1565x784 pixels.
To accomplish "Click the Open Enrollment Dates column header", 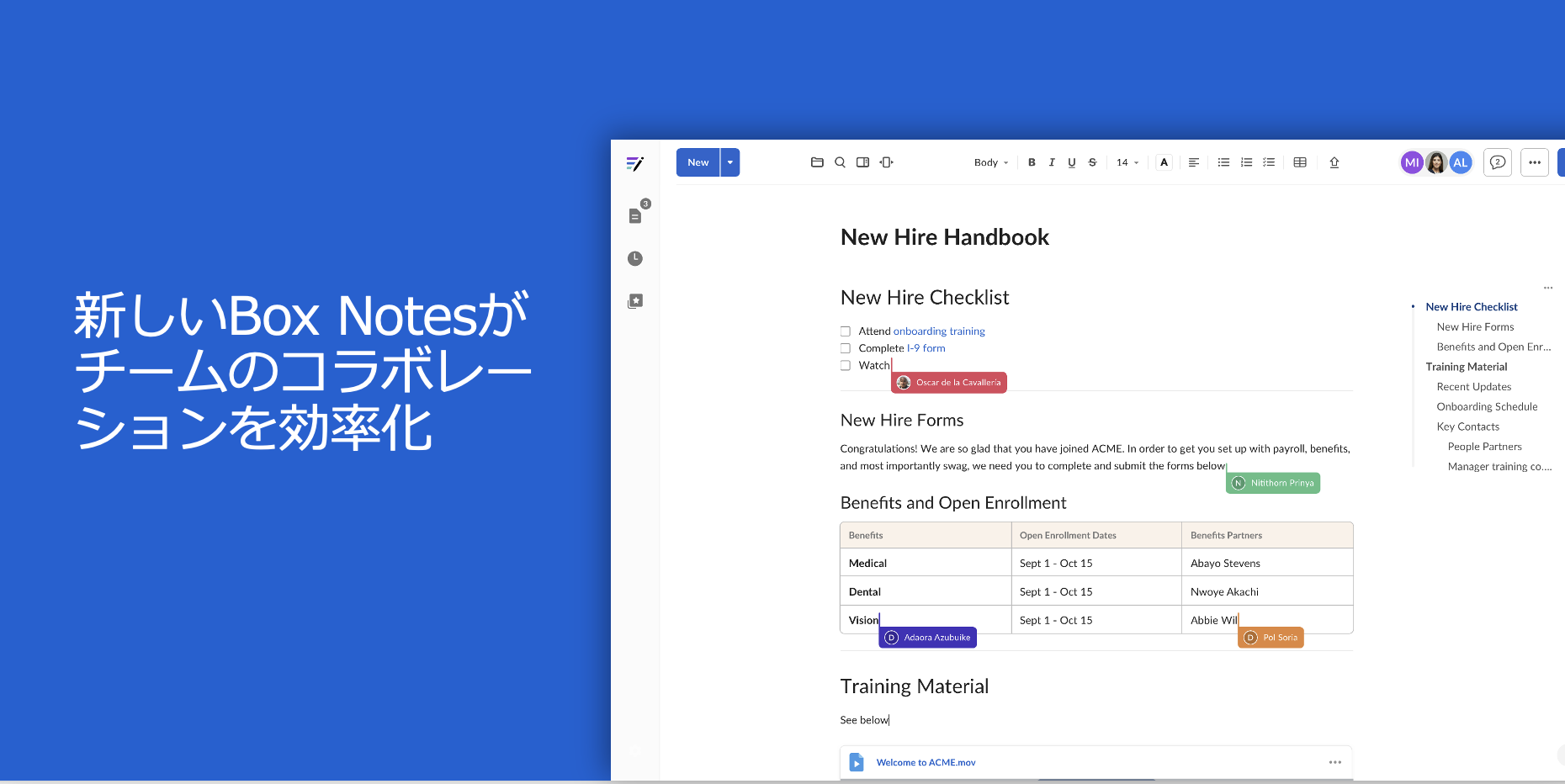I will point(1096,535).
